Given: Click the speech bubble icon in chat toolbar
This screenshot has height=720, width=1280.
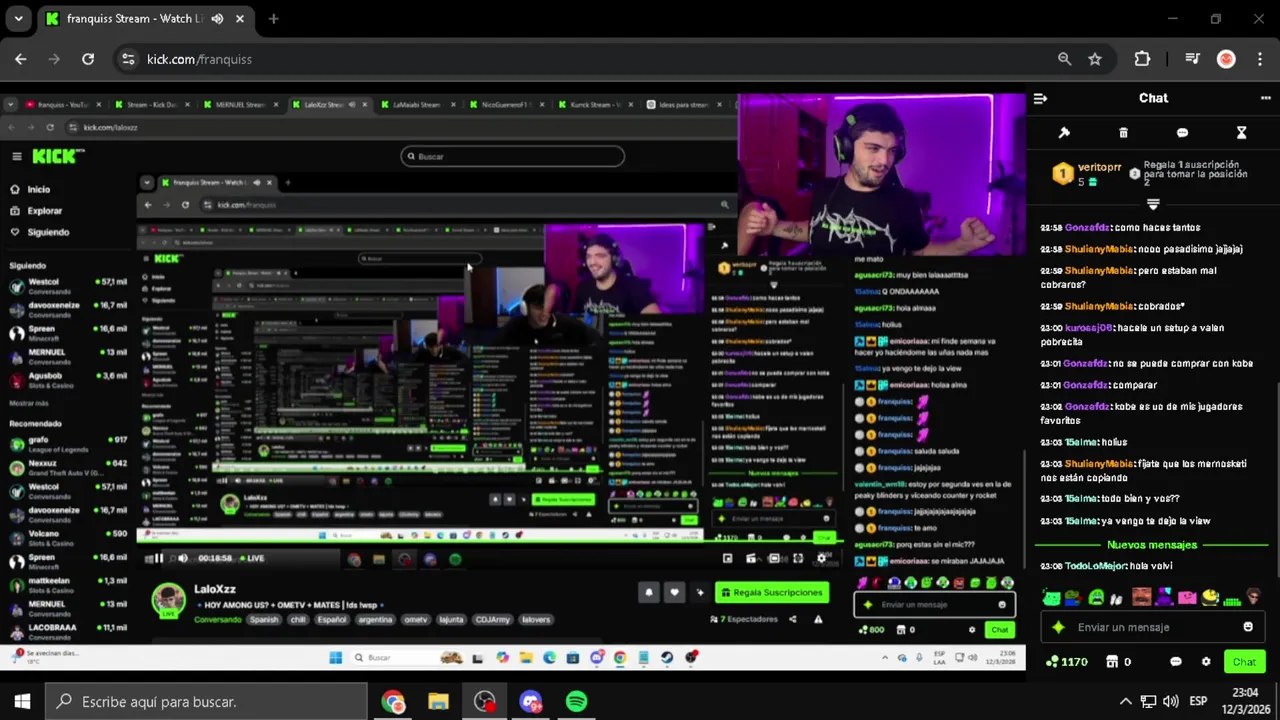Looking at the screenshot, I should [x=1182, y=133].
